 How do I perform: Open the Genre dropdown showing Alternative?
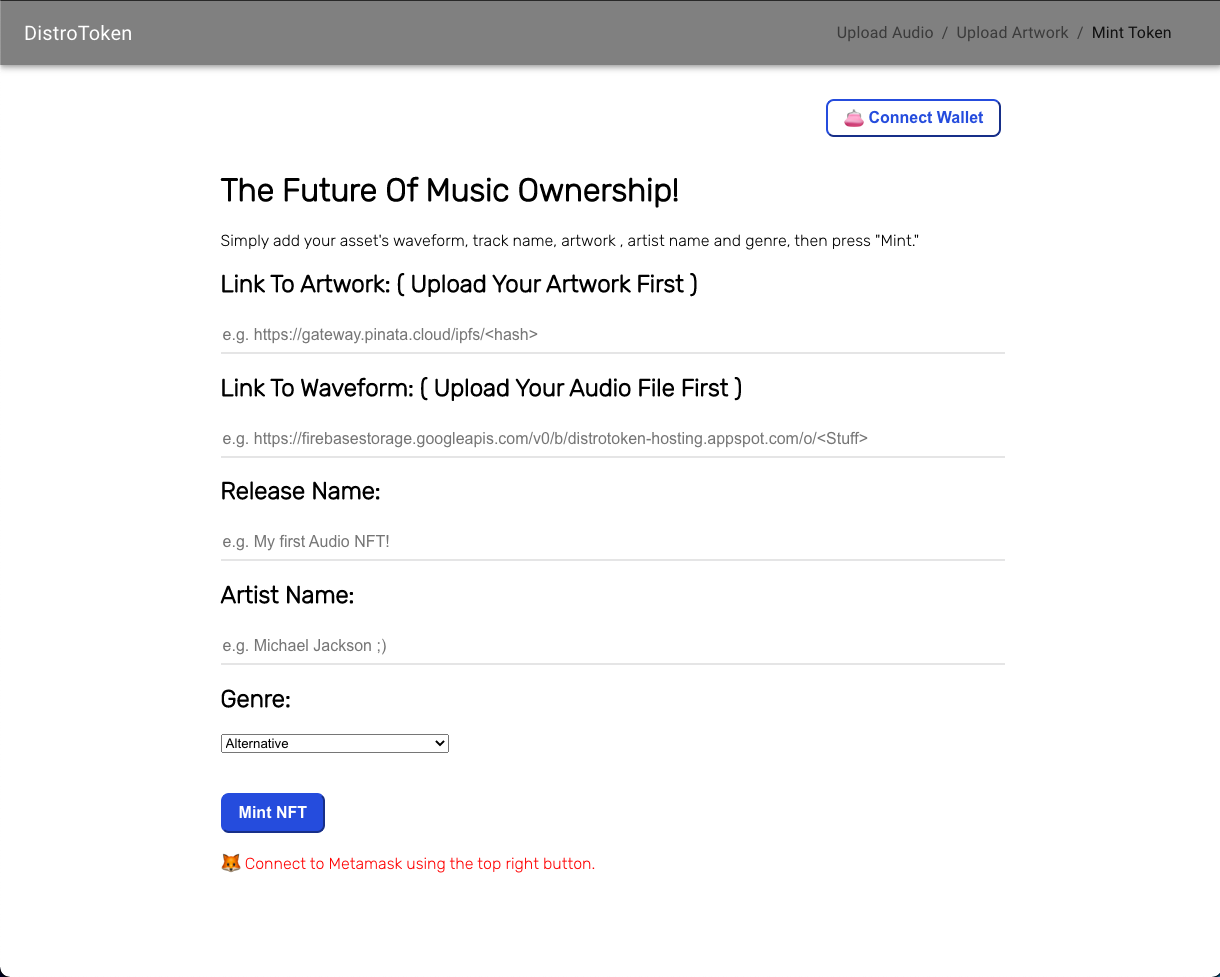coord(334,743)
